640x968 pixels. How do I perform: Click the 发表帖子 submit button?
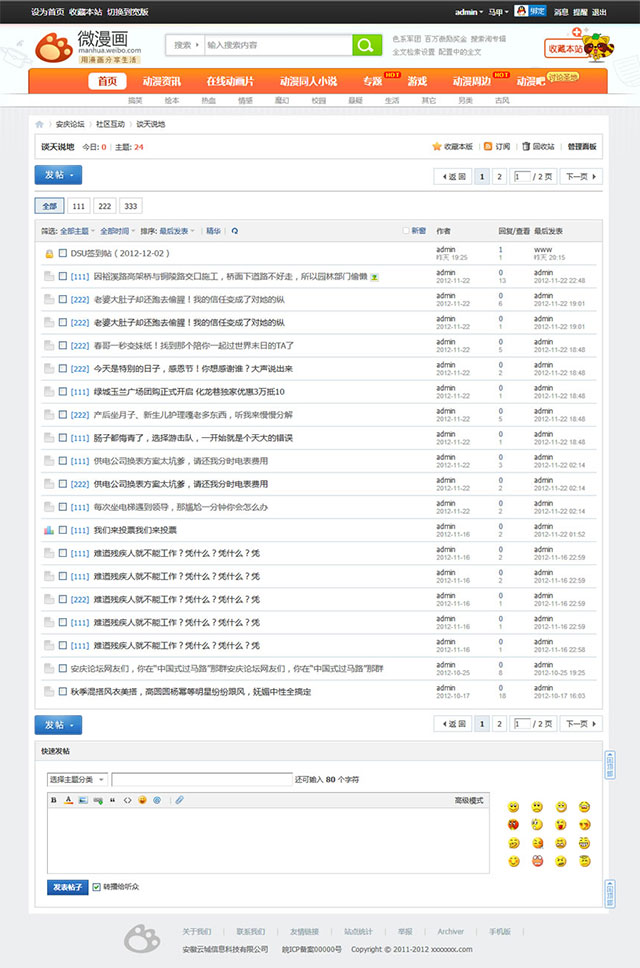(x=68, y=887)
